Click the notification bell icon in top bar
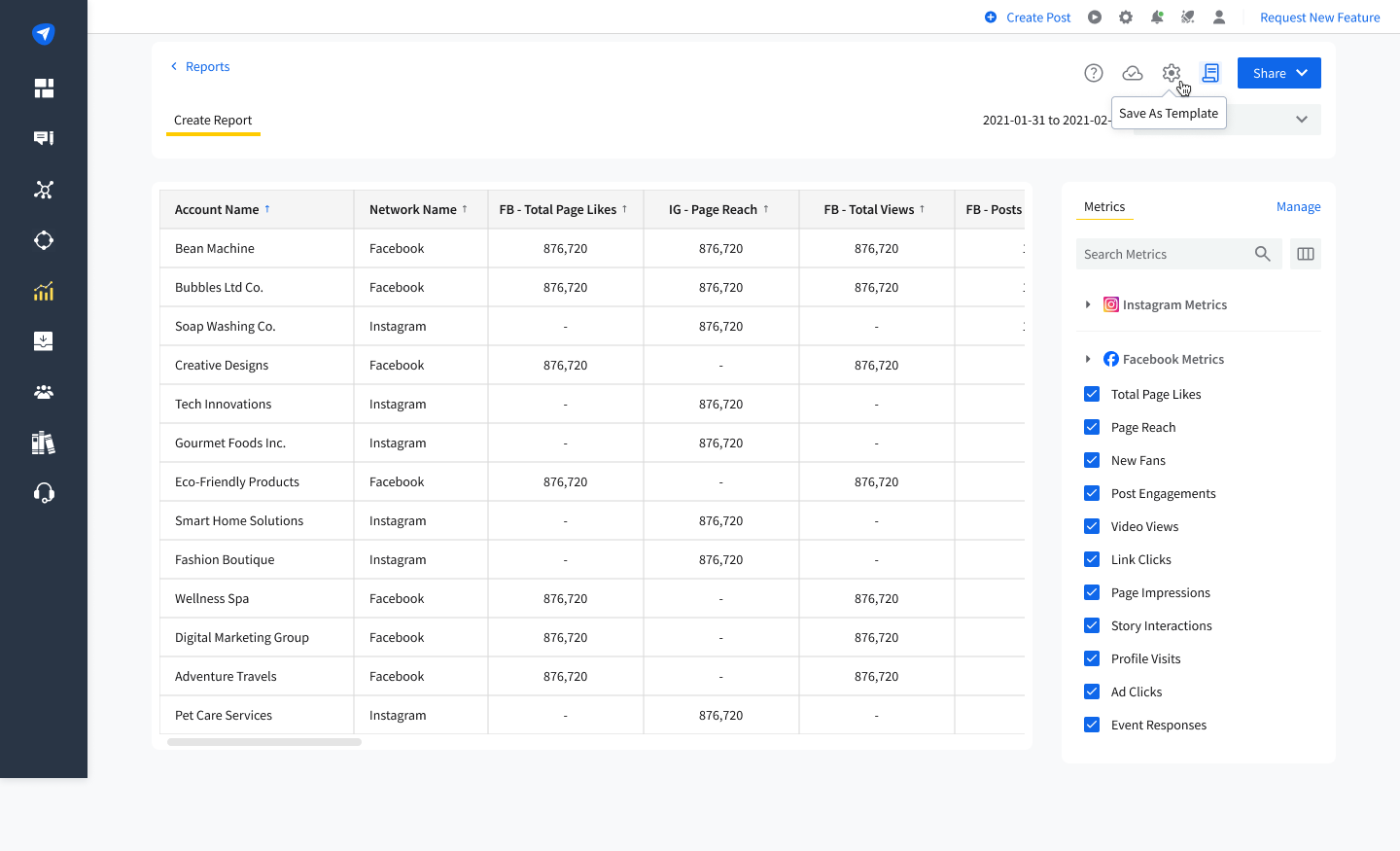Viewport: 1400px width, 851px height. pos(1157,18)
